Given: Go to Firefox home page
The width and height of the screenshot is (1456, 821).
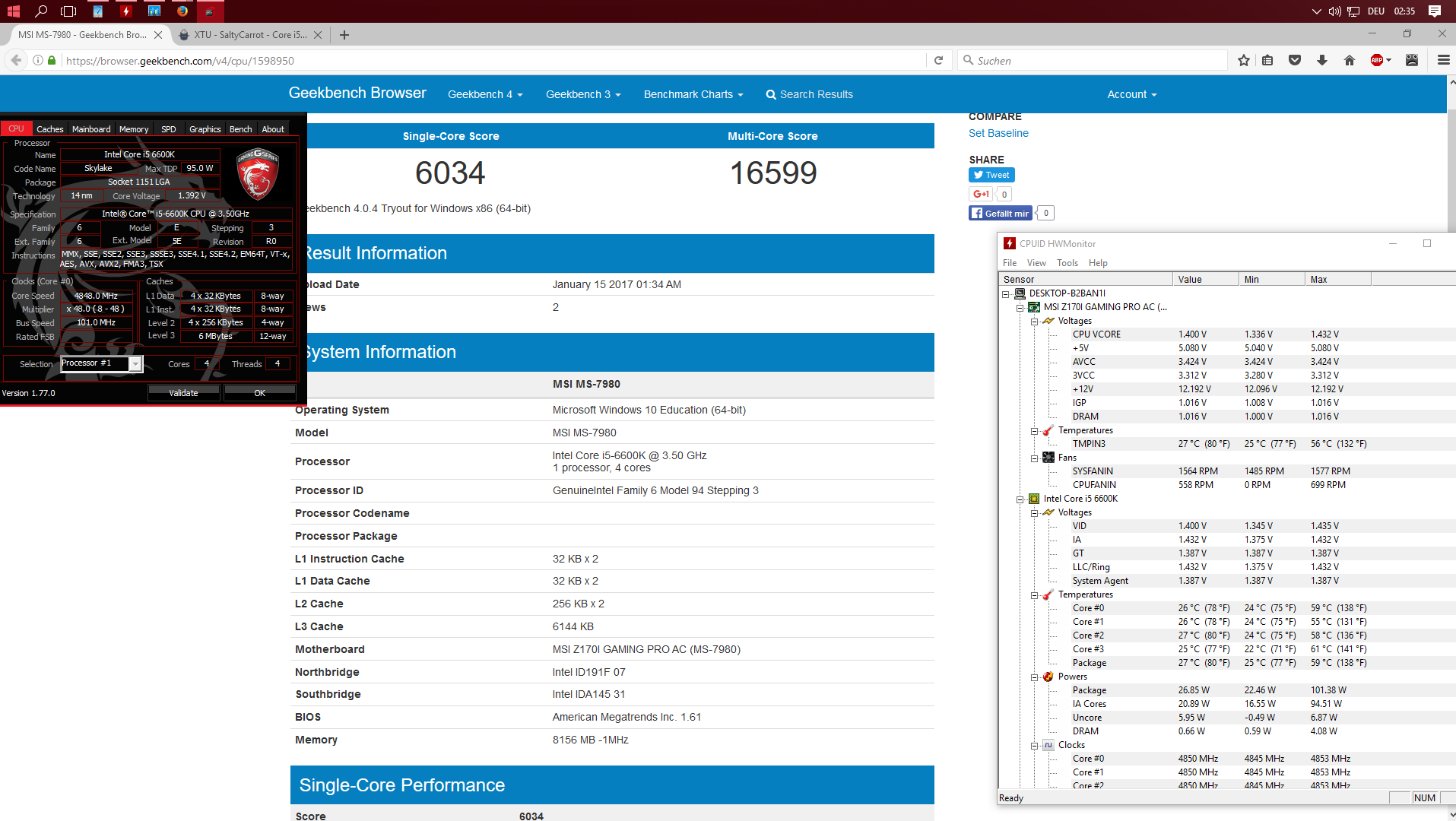Looking at the screenshot, I should tap(1350, 61).
